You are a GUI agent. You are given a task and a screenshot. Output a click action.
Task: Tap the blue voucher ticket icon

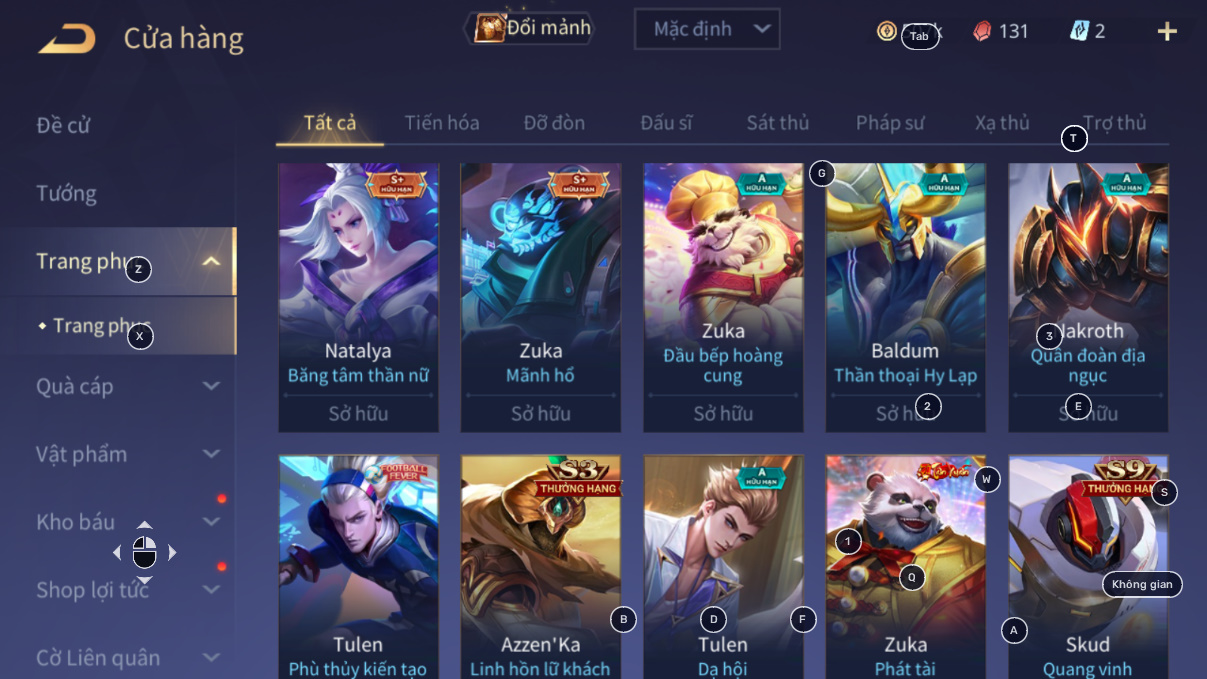coord(1079,31)
